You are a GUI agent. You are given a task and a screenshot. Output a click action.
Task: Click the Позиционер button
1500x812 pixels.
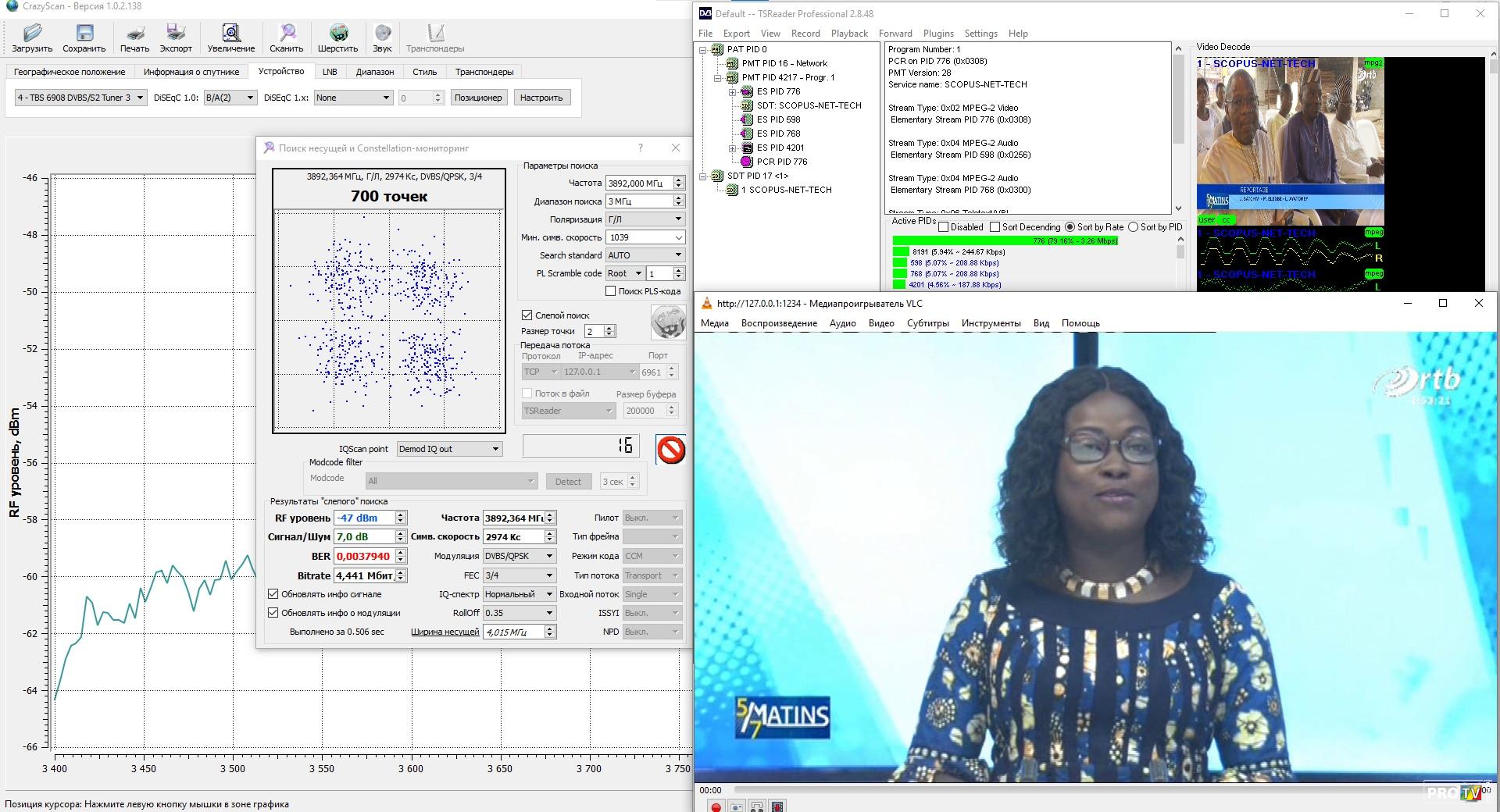click(478, 98)
